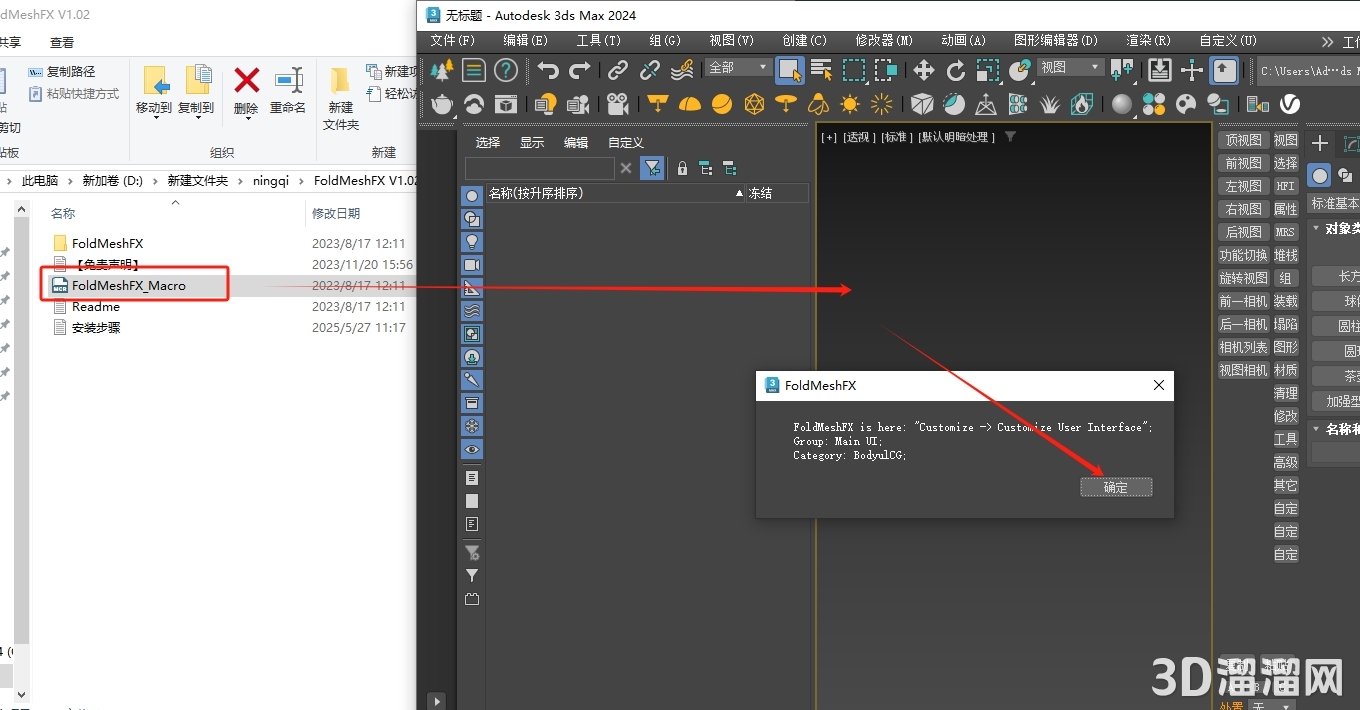
Task: Click the V-Ray logo icon
Action: (x=1290, y=104)
